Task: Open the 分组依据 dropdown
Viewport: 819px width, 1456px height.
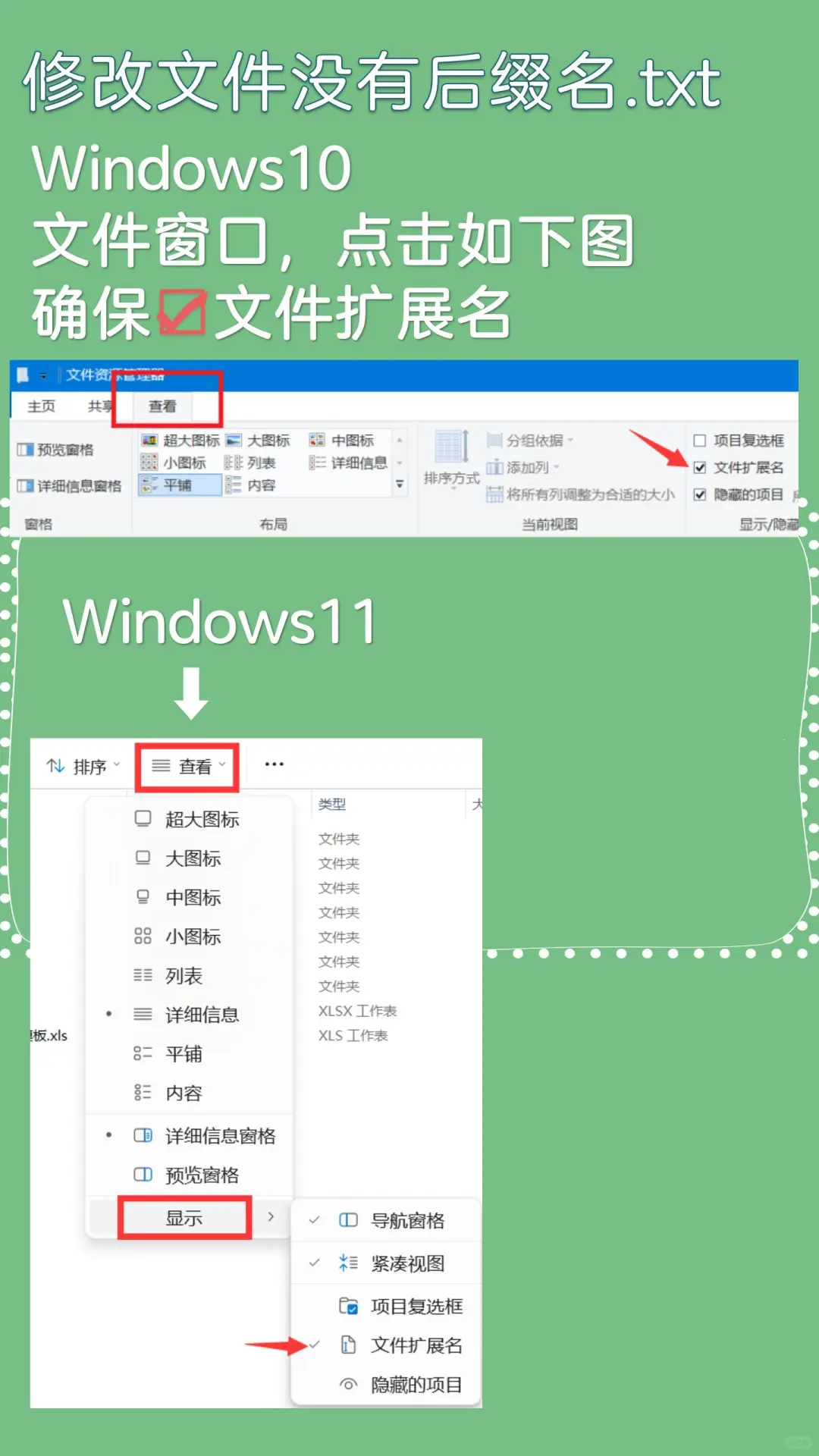Action: tap(530, 440)
